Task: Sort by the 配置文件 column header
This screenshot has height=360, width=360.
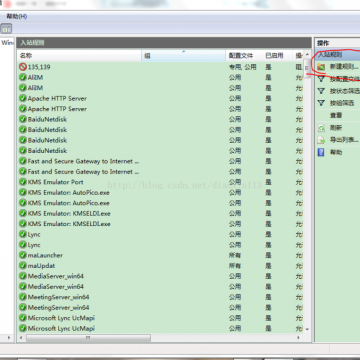Action: coord(244,56)
